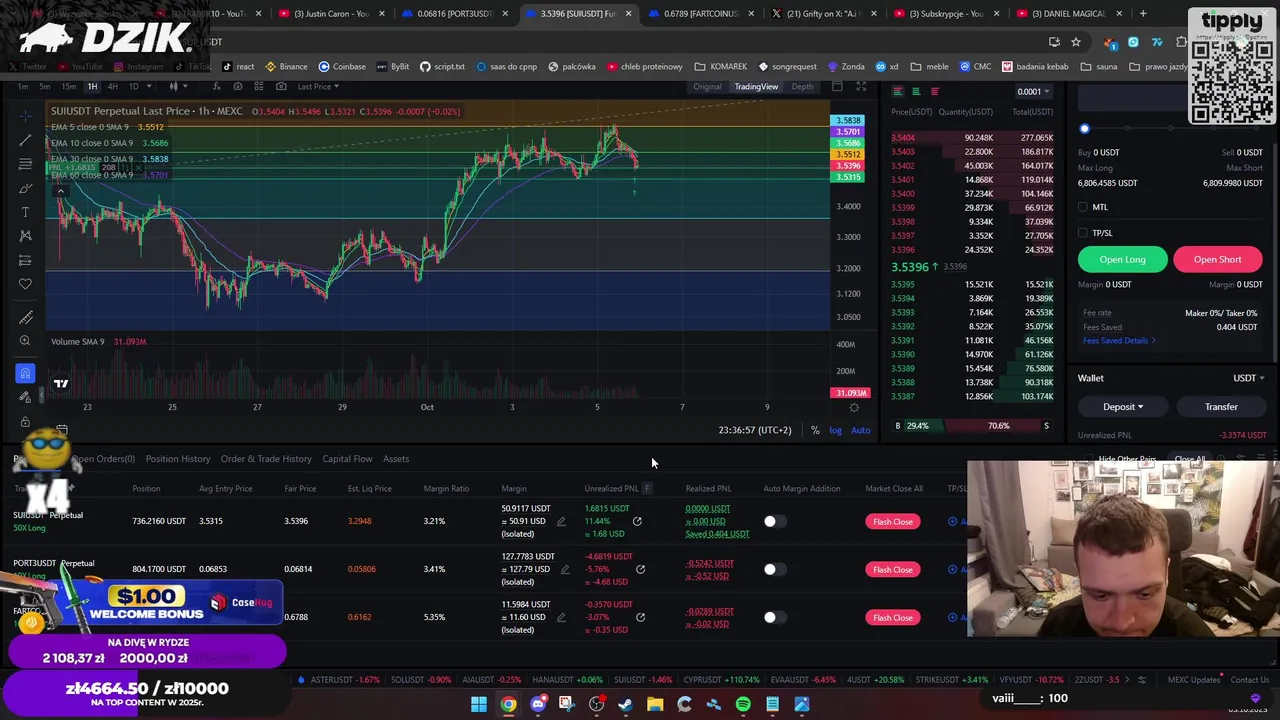Toggle unrealized PNL fair price F badge
Viewport: 1280px width, 720px height.
(647, 488)
